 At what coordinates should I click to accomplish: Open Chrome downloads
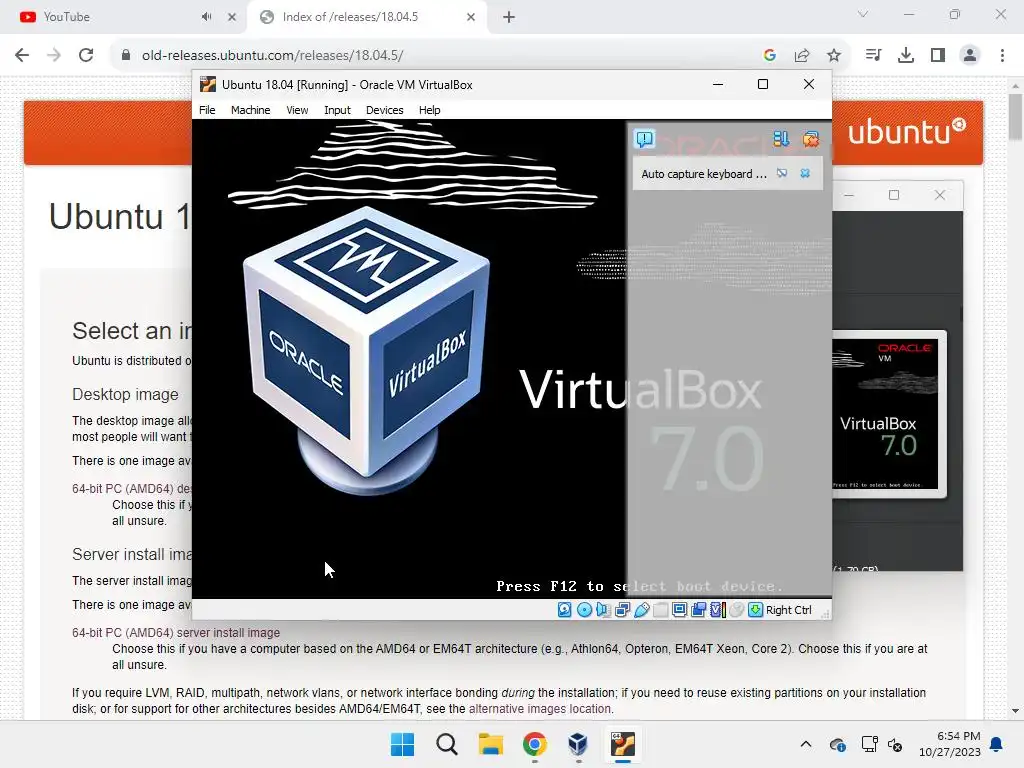click(x=905, y=55)
